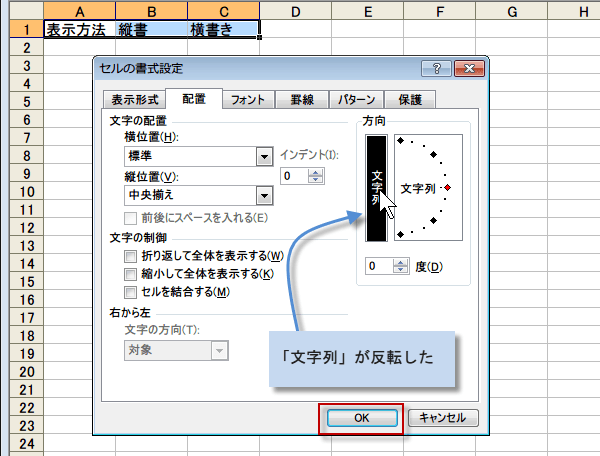The width and height of the screenshot is (600, 456).
Task: Select row 2 header
Action: coord(26,47)
